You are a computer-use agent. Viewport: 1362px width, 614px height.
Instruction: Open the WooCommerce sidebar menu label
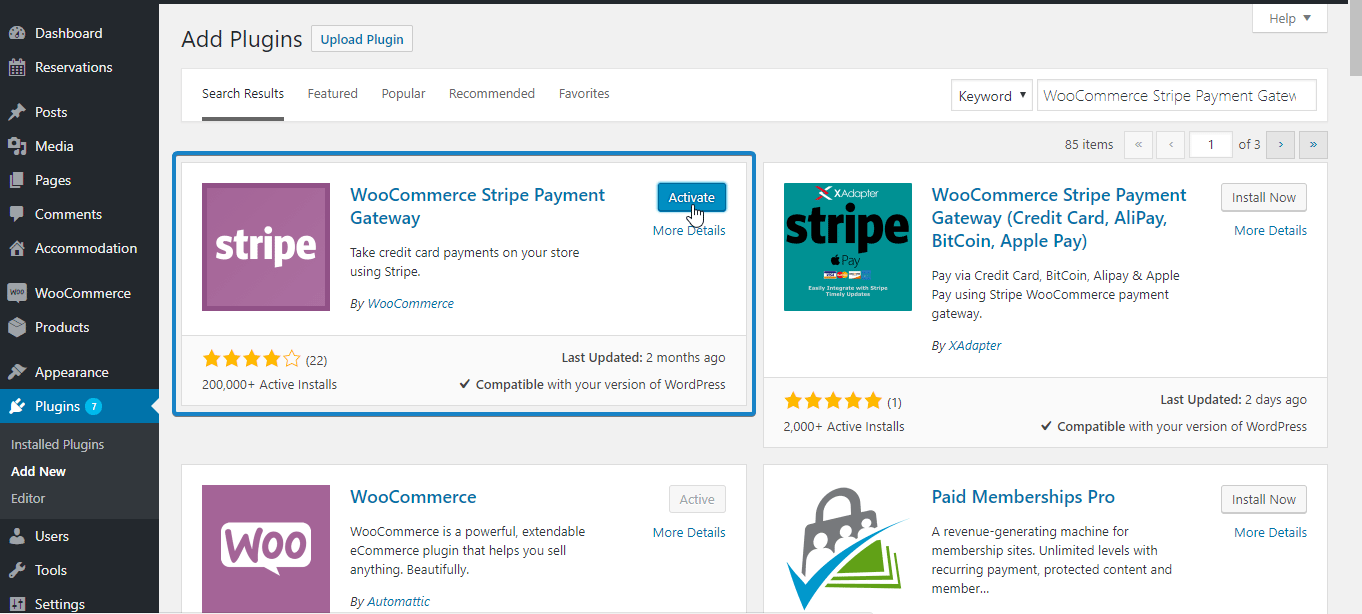click(83, 293)
